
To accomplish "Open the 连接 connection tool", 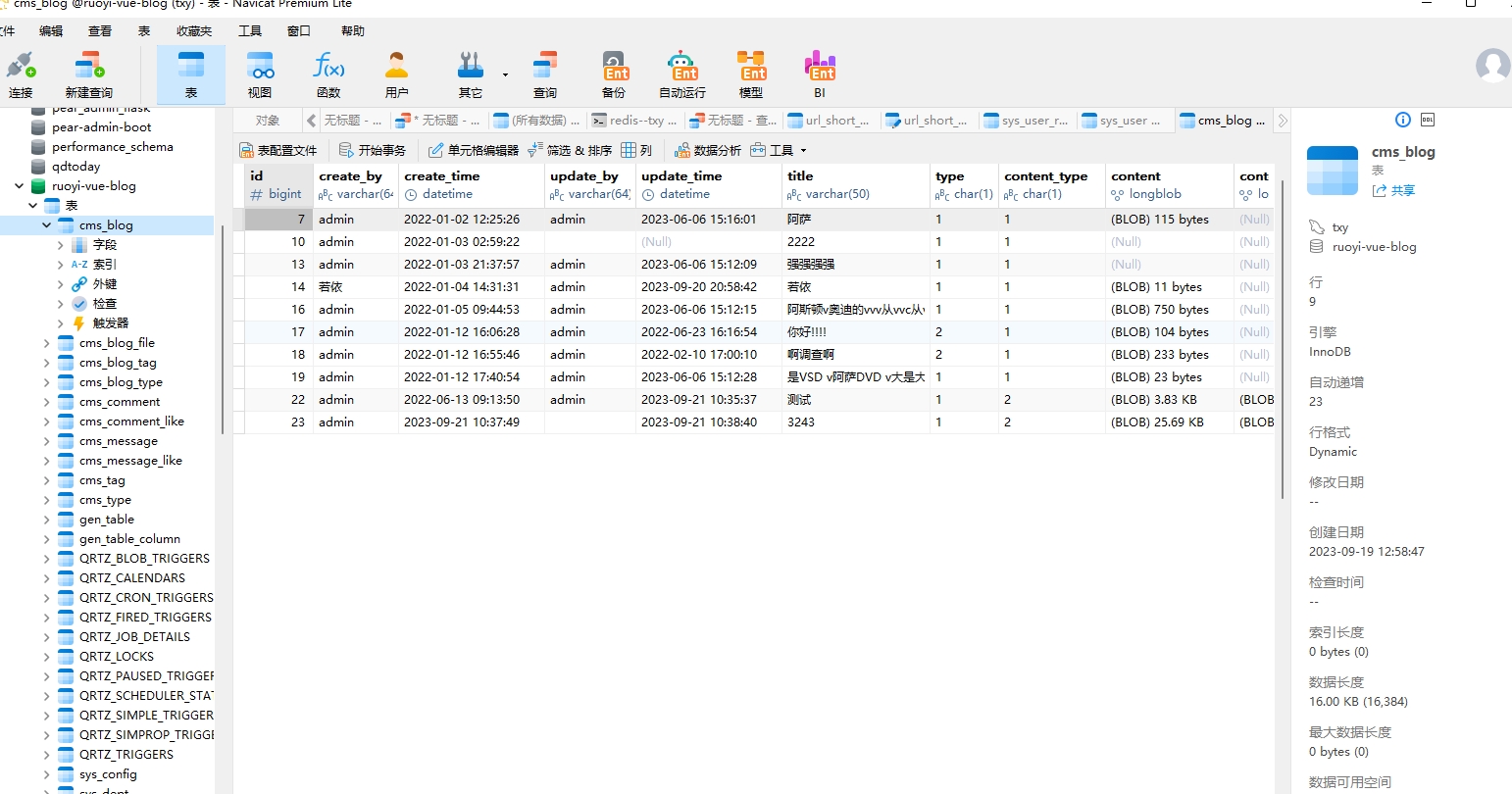I will point(21,75).
